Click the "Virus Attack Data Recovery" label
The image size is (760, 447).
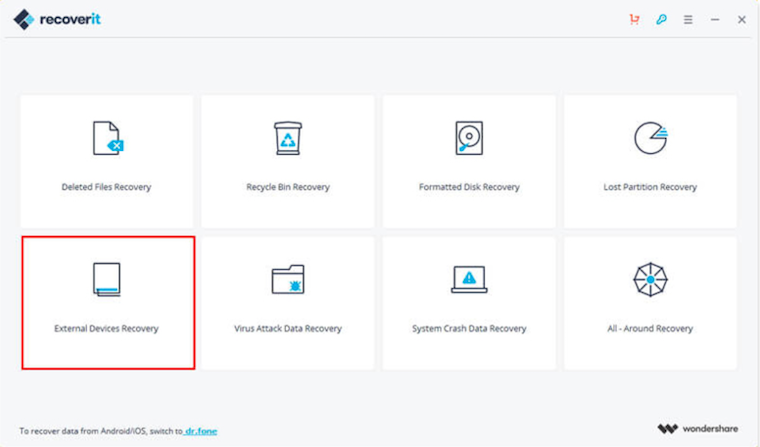[288, 328]
